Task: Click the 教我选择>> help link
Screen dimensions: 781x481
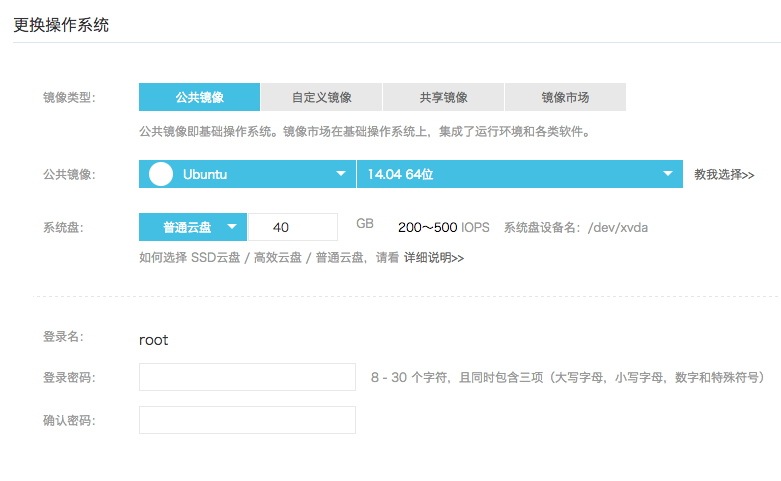Action: point(724,175)
